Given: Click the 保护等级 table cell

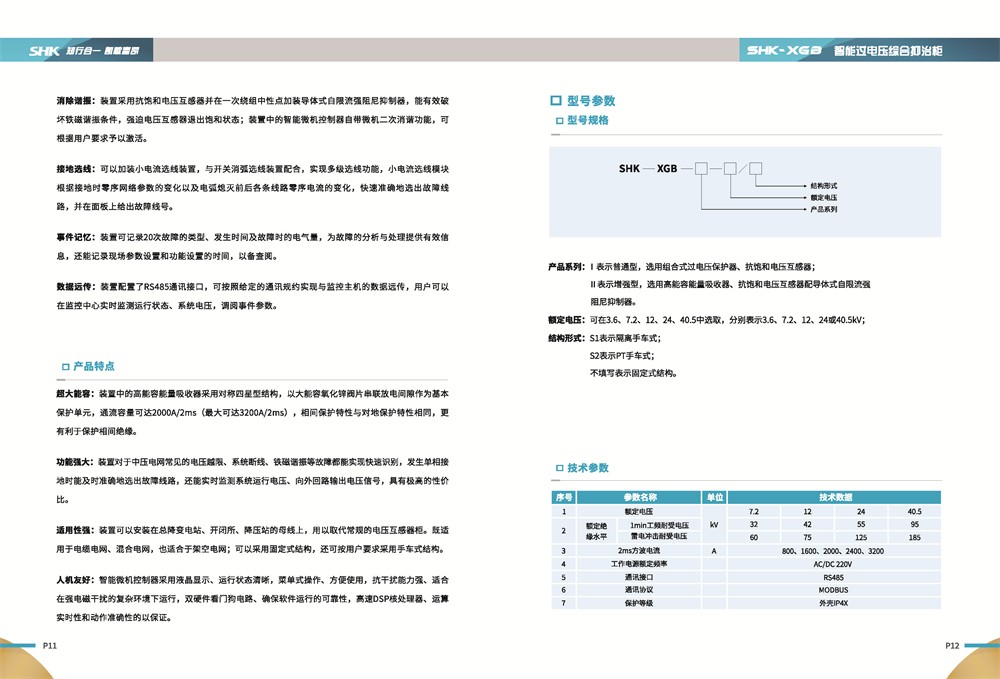Looking at the screenshot, I should (x=639, y=603).
